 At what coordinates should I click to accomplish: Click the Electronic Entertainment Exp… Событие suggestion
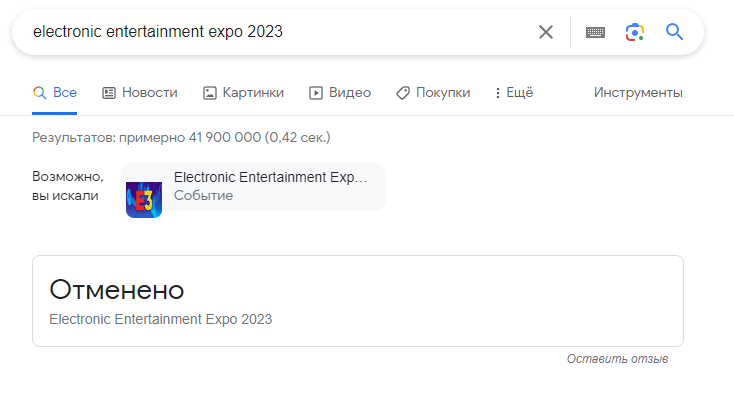point(253,187)
